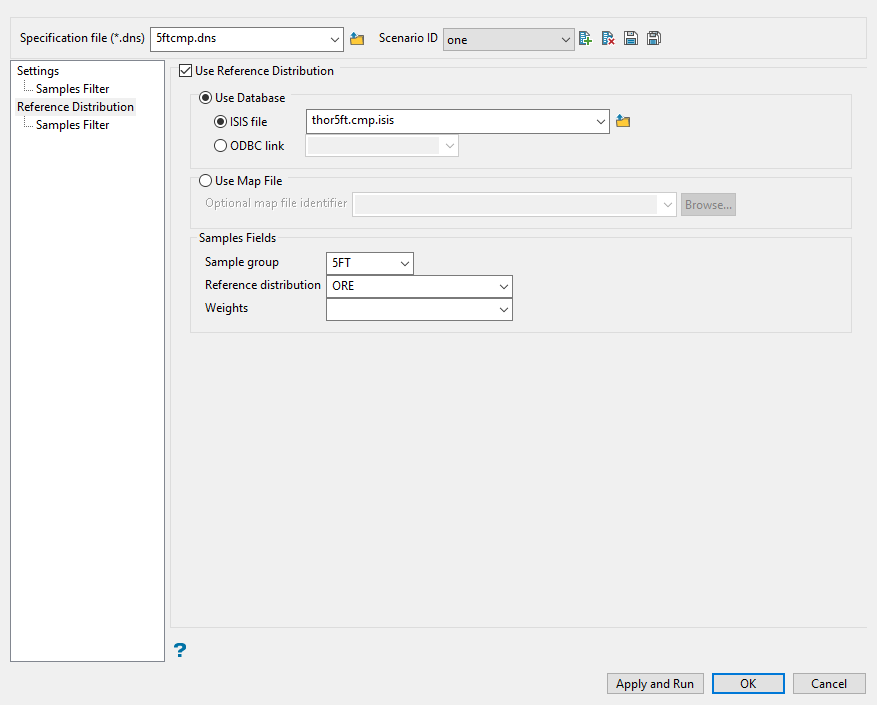Browse for a specification file using the folder icon
877x705 pixels.
click(x=357, y=39)
